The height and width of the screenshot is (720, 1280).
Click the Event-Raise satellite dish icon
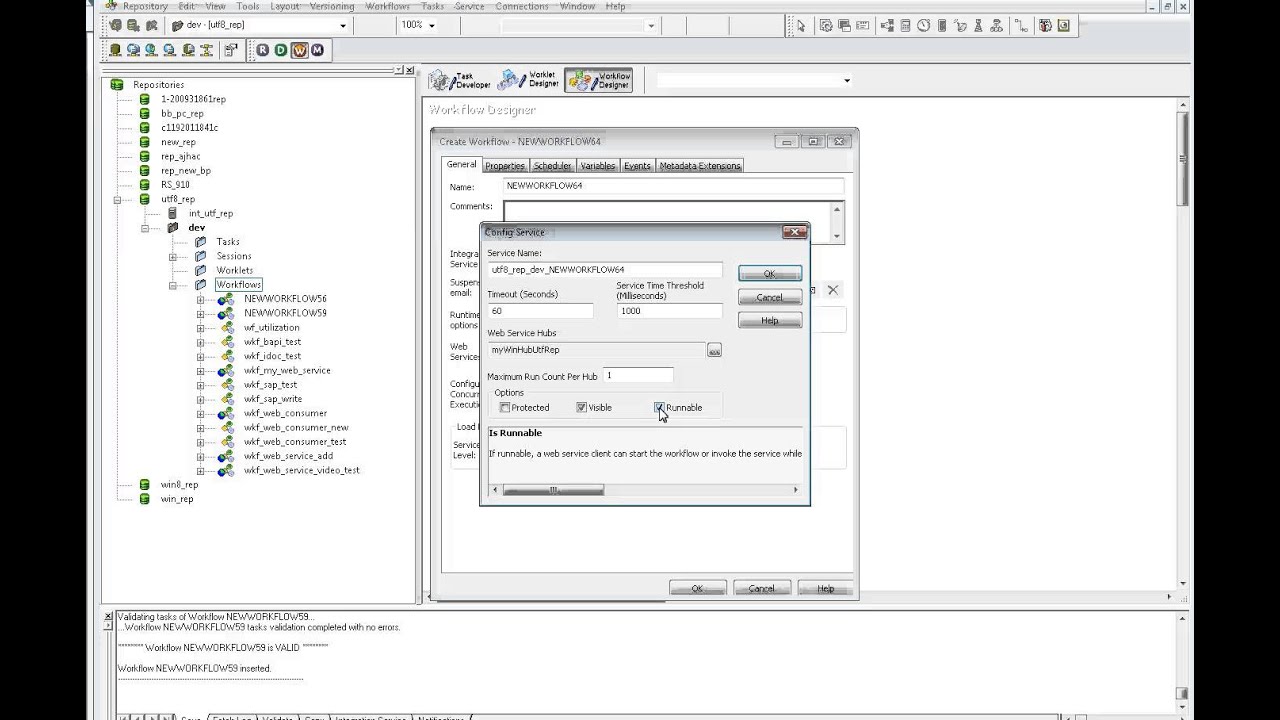[959, 26]
